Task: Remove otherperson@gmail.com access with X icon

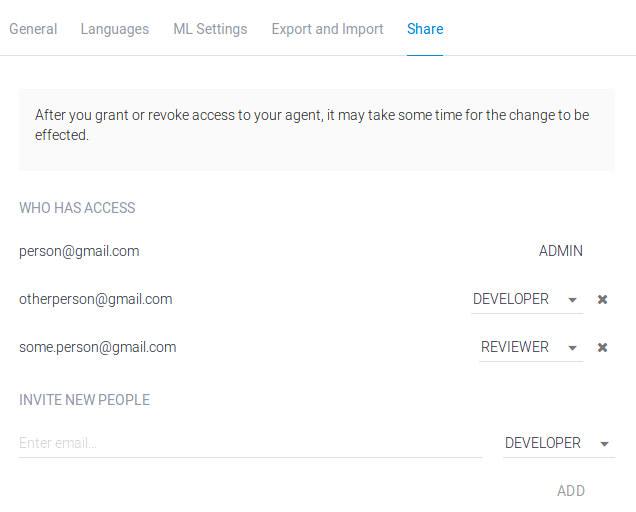Action: click(602, 299)
